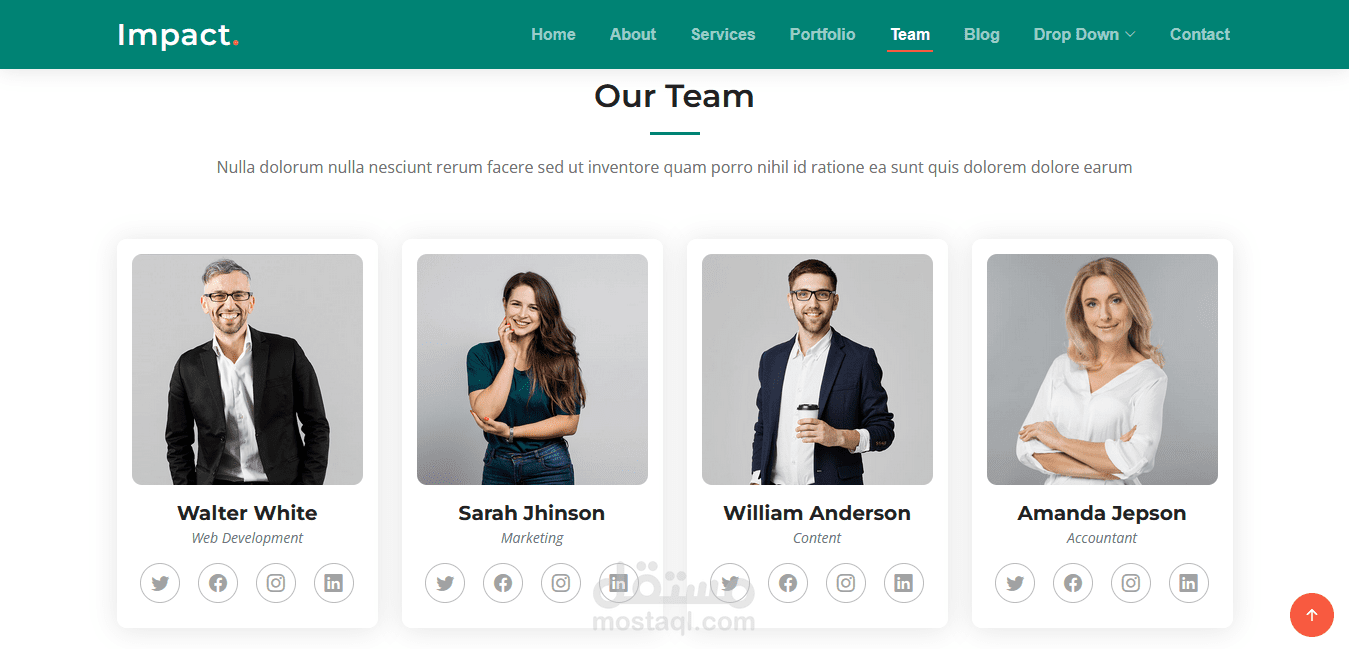Open Walter White's LinkedIn icon
Image resolution: width=1349 pixels, height=649 pixels.
pyautogui.click(x=334, y=583)
